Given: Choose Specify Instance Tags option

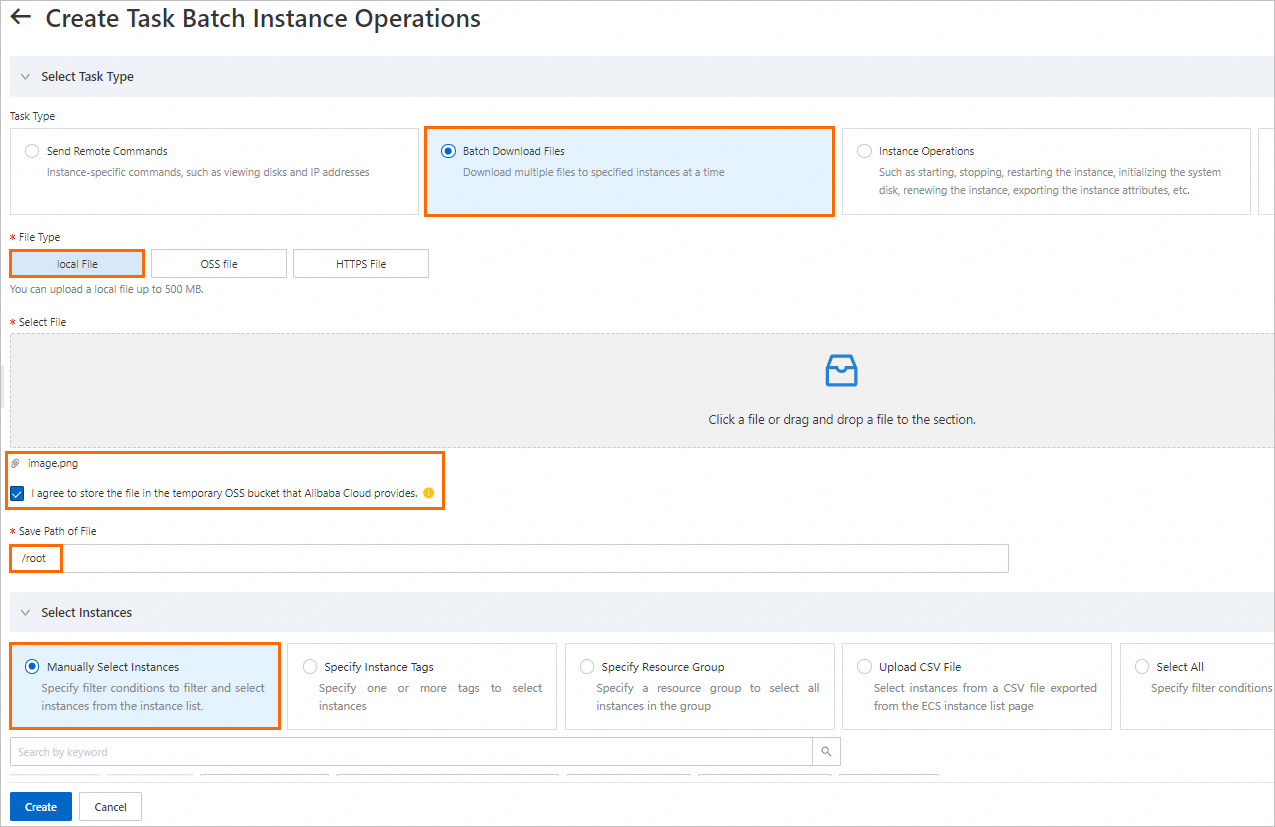Looking at the screenshot, I should coord(310,667).
